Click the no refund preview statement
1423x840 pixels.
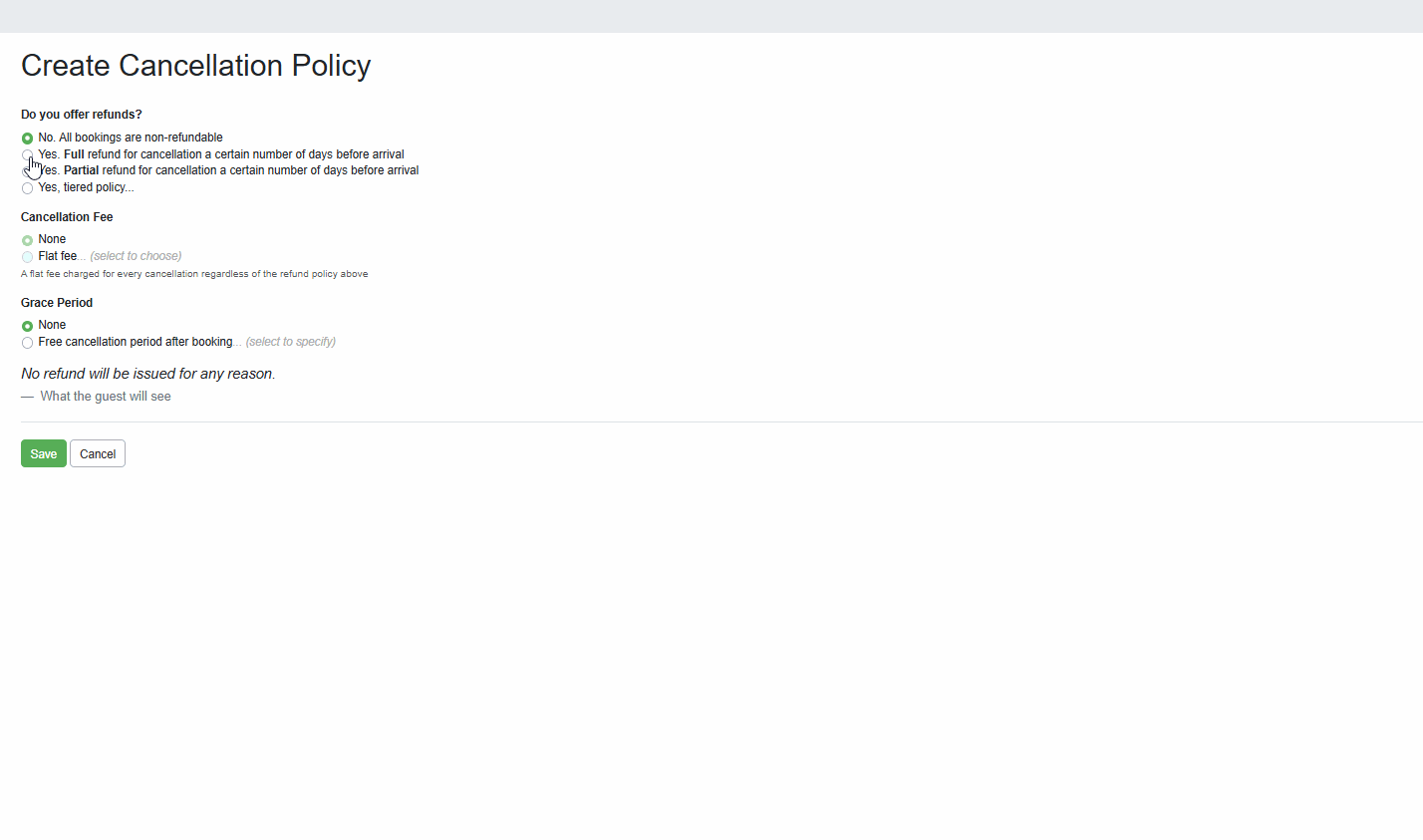tap(147, 373)
